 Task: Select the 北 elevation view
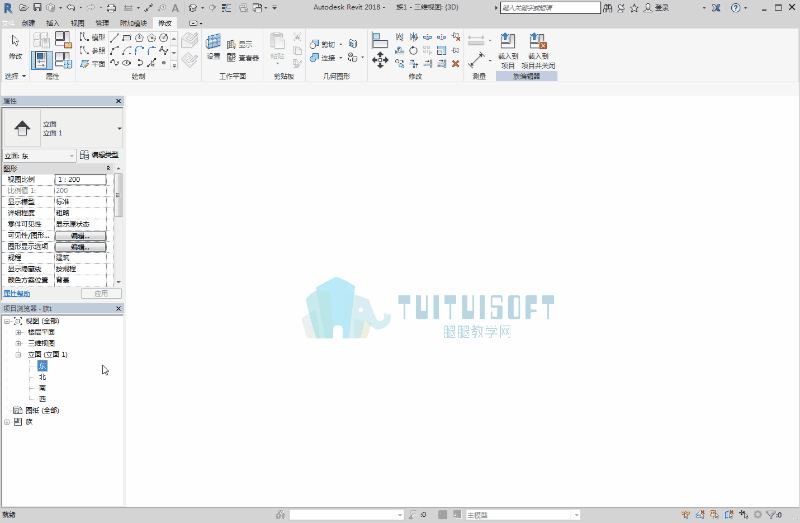coord(42,377)
